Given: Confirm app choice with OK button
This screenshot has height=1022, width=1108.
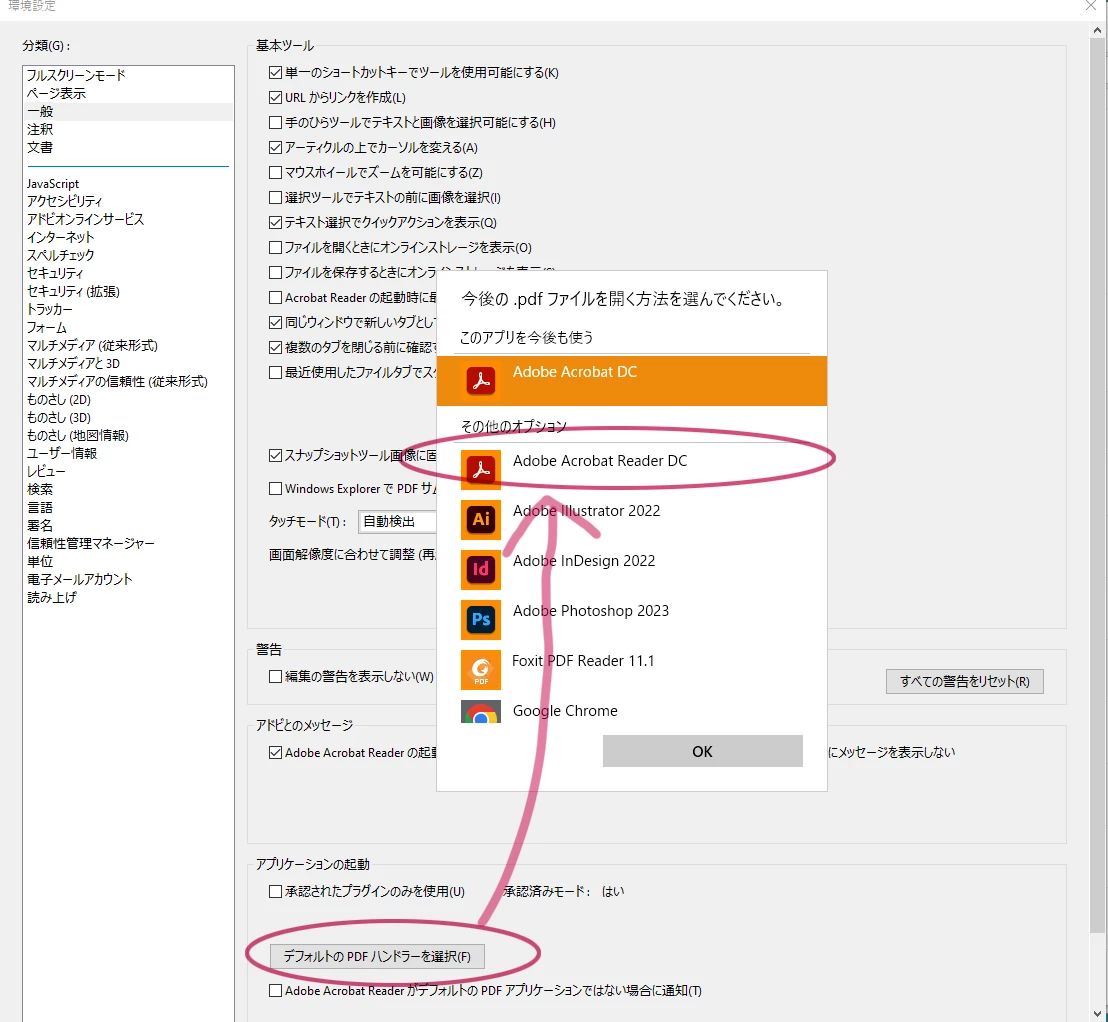Looking at the screenshot, I should pyautogui.click(x=702, y=751).
